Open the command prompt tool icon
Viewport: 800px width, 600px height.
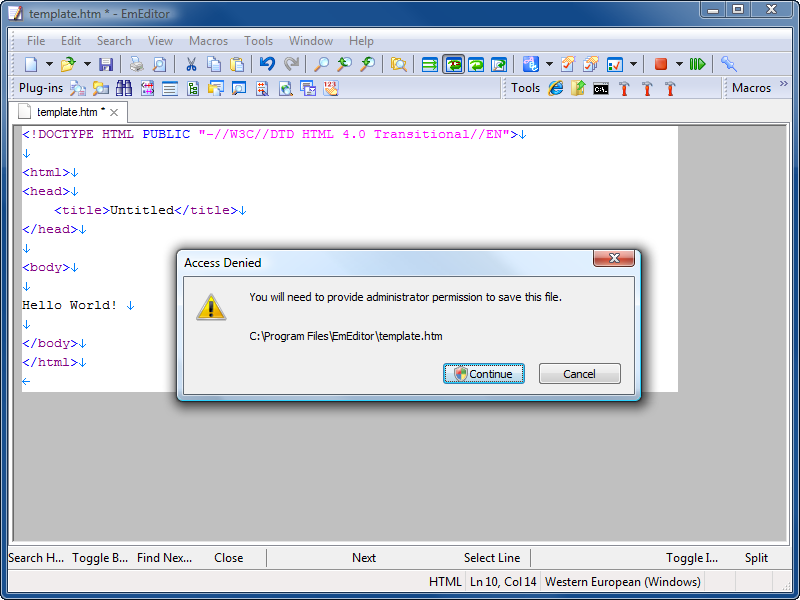[x=601, y=89]
